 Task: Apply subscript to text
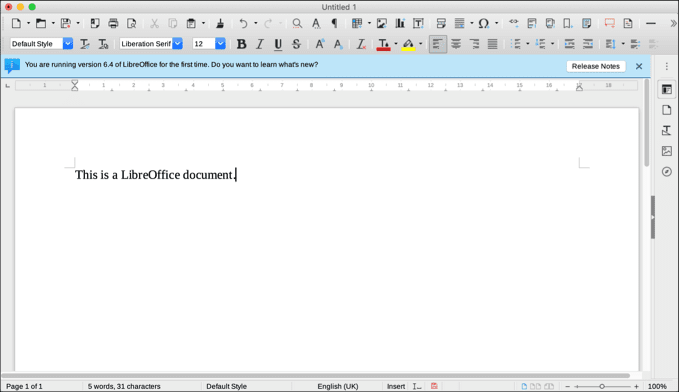(x=338, y=44)
